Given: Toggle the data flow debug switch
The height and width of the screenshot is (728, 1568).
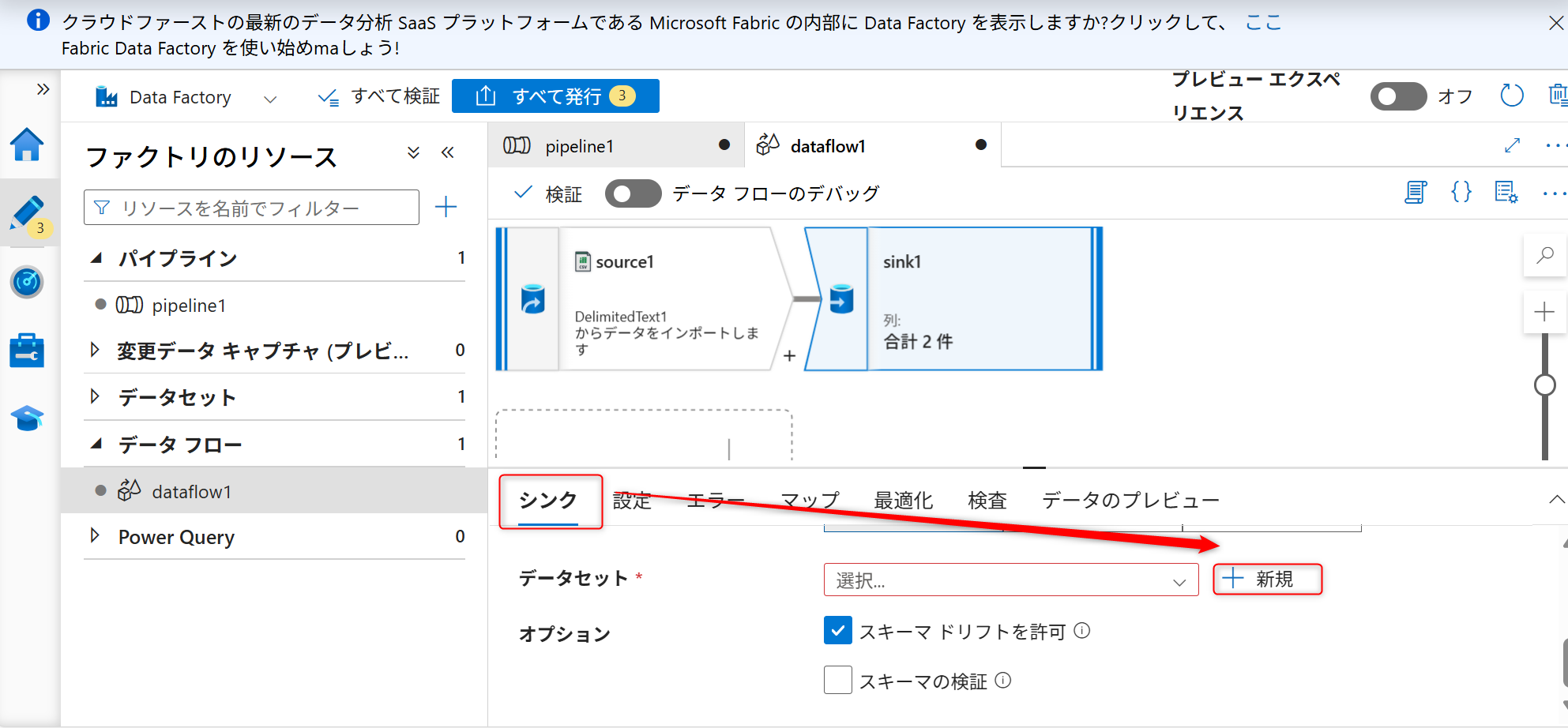Looking at the screenshot, I should point(633,193).
